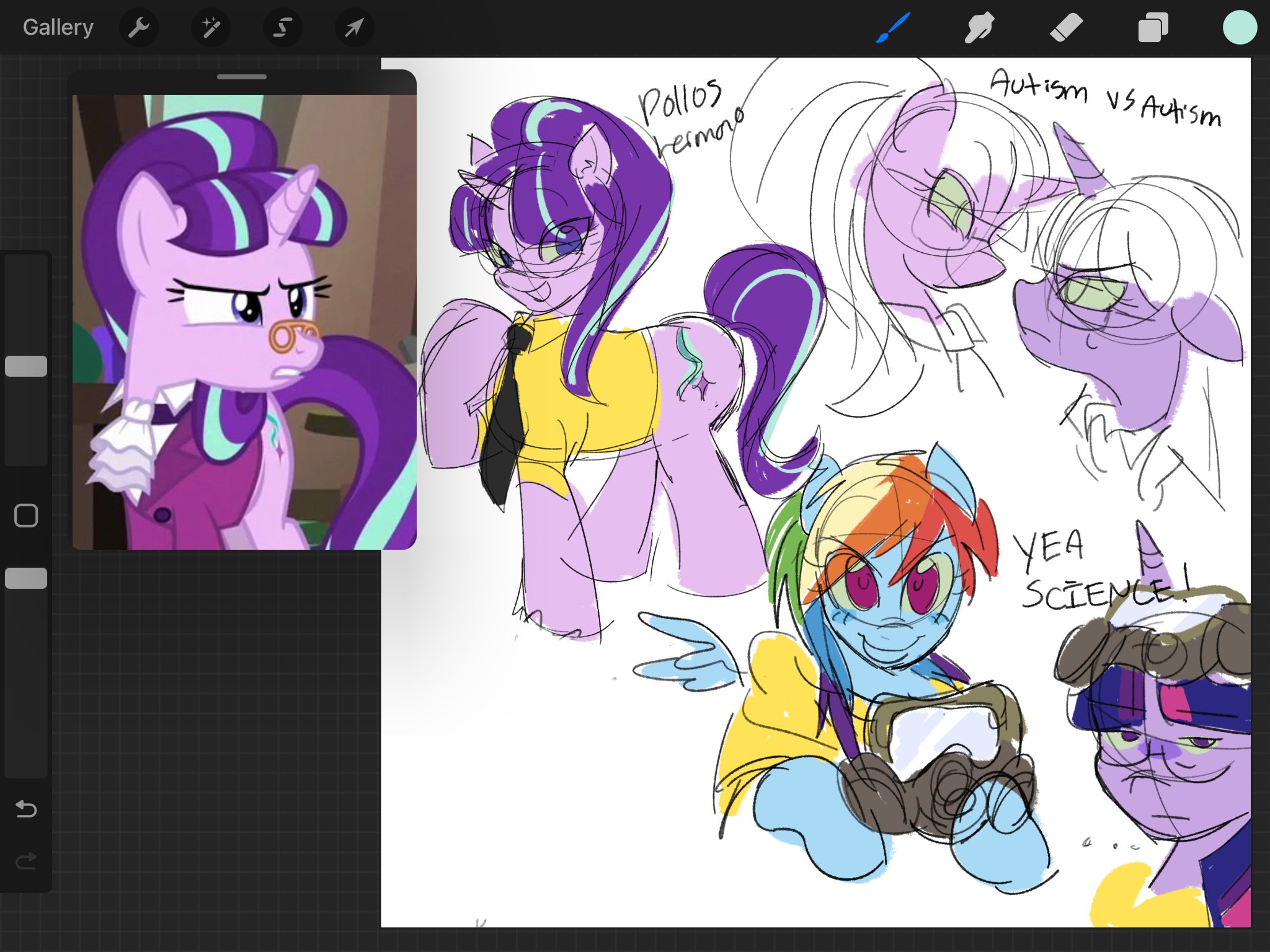The height and width of the screenshot is (952, 1270).
Task: Select the Eraser tool
Action: click(1066, 27)
